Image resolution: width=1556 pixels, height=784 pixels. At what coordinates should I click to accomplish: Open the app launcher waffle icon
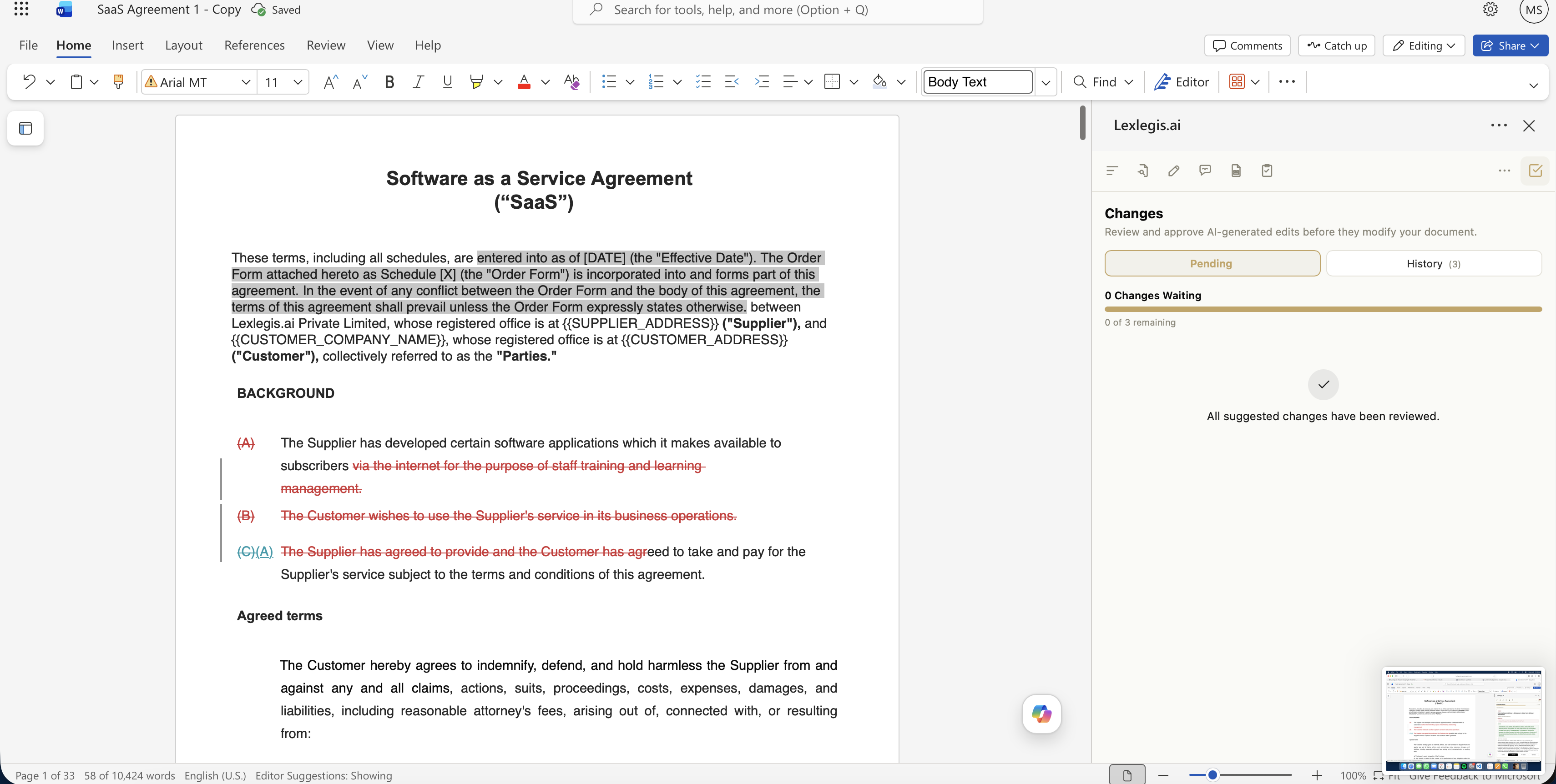21,9
